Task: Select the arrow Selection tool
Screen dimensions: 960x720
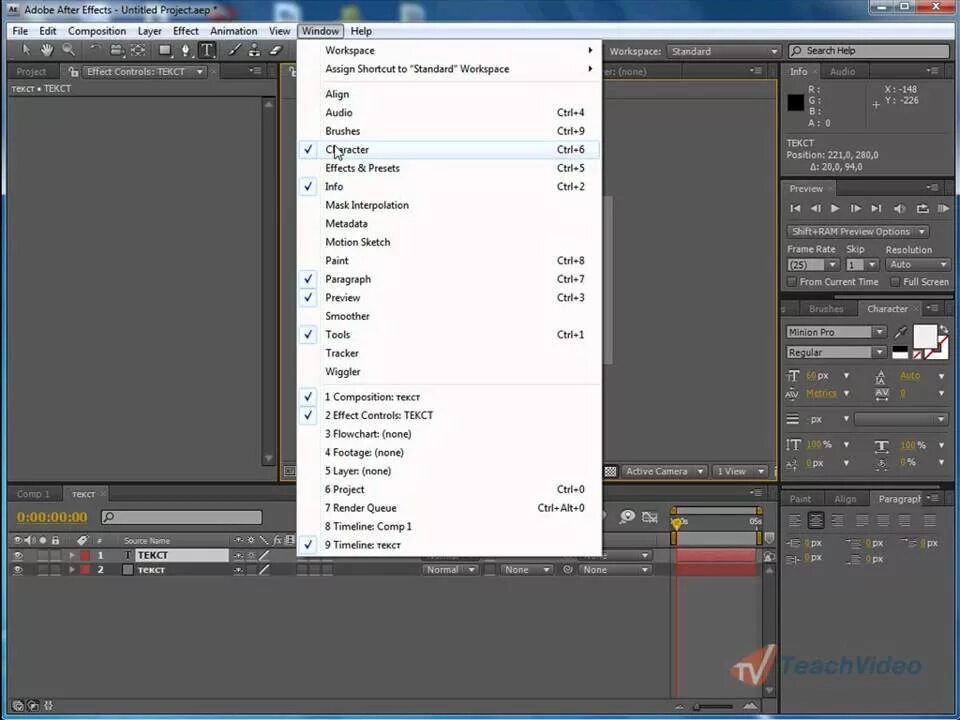Action: 26,50
